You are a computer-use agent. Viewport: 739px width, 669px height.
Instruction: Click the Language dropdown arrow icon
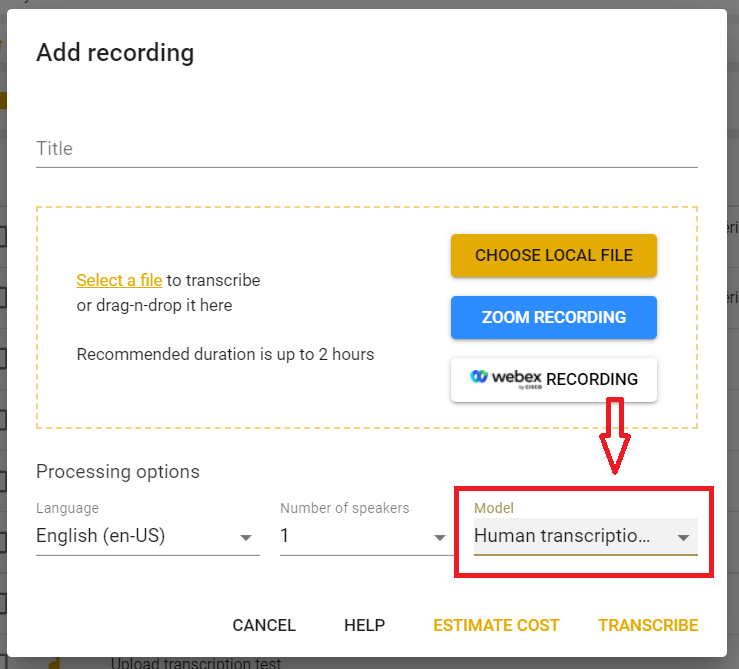pos(246,538)
